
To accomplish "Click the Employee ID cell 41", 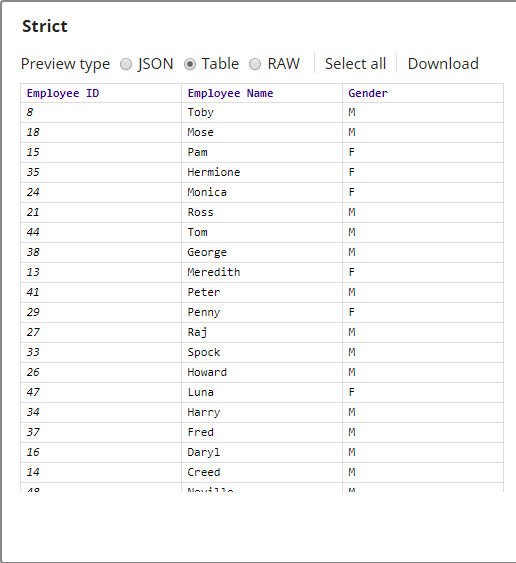I will click(x=101, y=293).
